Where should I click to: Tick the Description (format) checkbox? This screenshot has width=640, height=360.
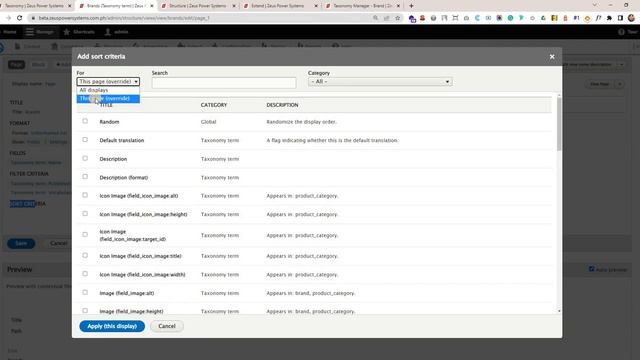pyautogui.click(x=85, y=177)
